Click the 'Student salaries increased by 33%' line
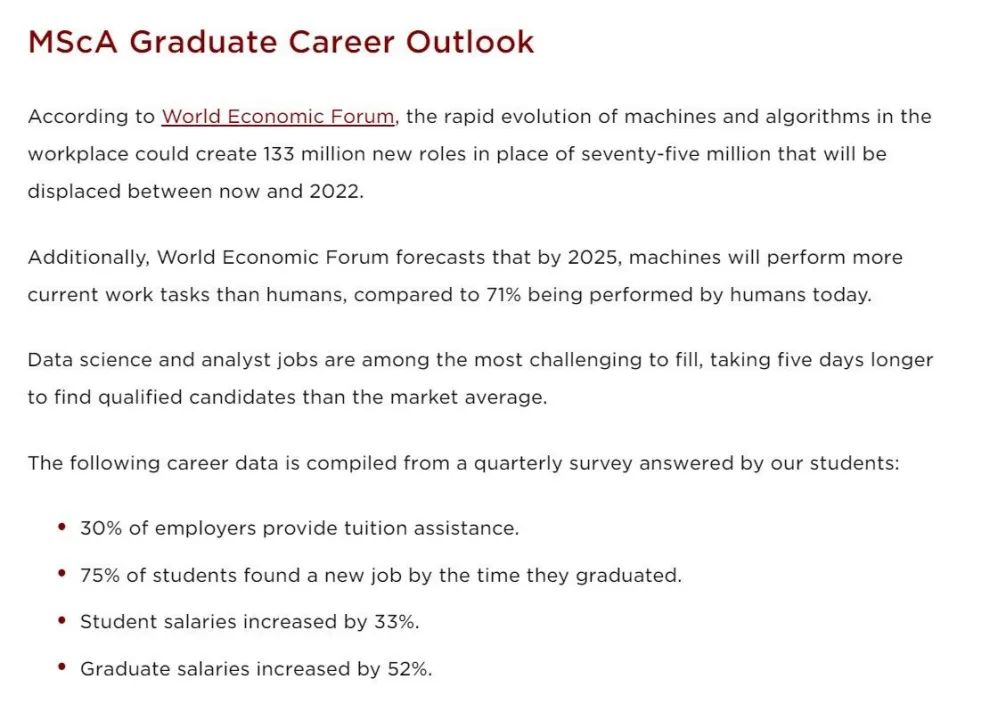The height and width of the screenshot is (720, 1006). [x=249, y=622]
